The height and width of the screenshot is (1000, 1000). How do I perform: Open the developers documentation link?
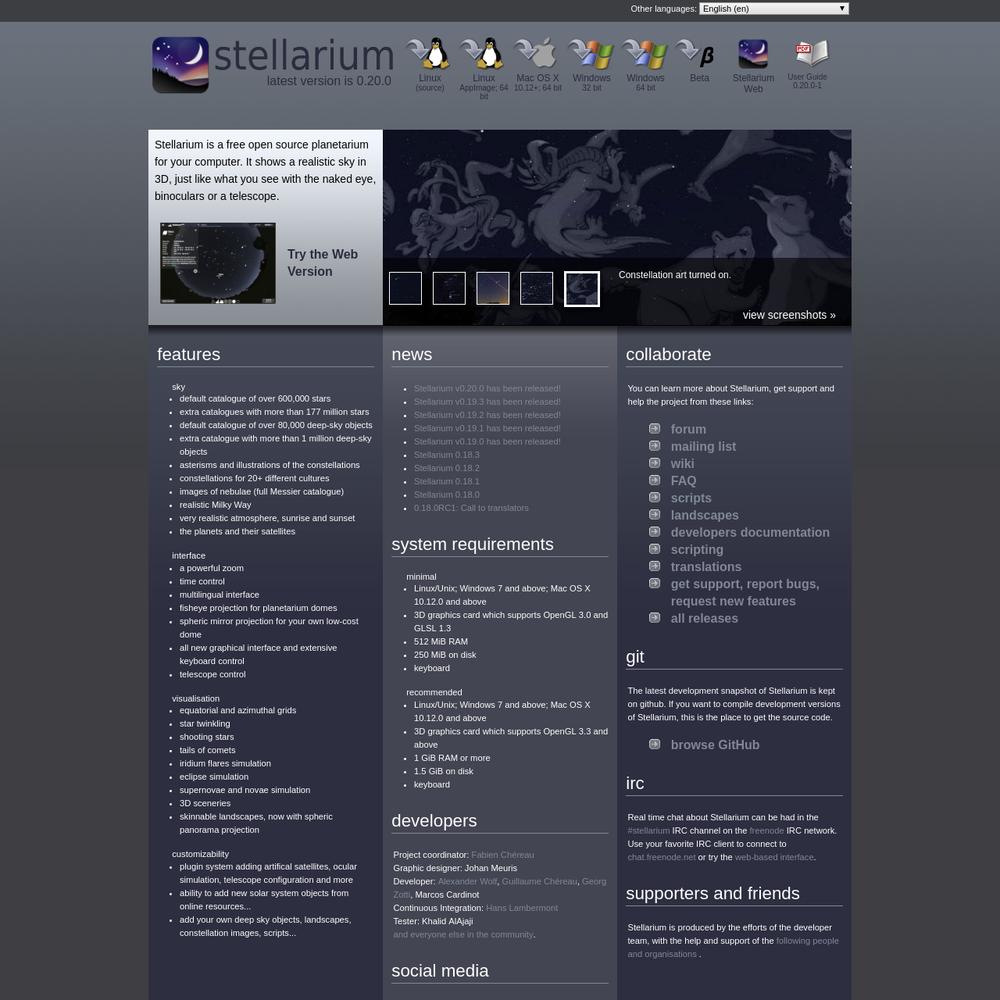pos(750,533)
